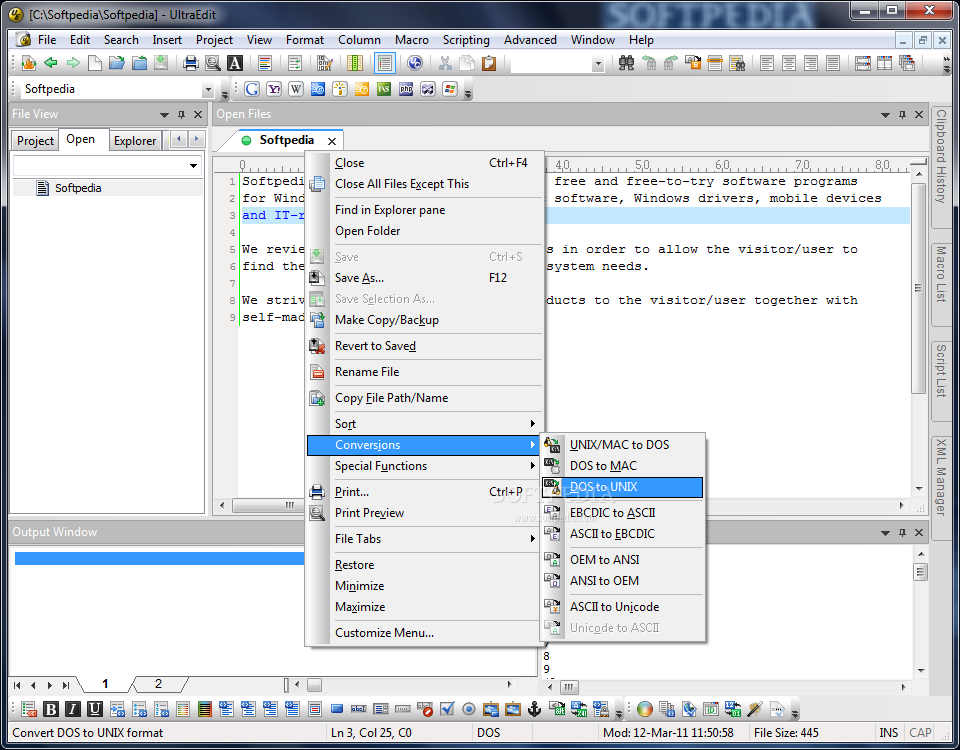
Task: Open the Format menu
Action: coord(304,40)
